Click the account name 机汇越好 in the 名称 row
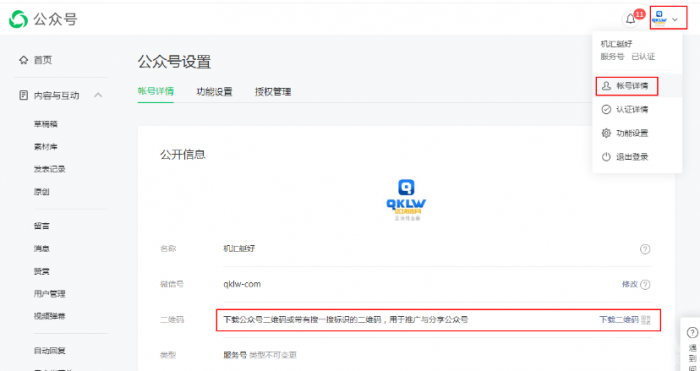Image resolution: width=700 pixels, height=371 pixels. pos(239,248)
